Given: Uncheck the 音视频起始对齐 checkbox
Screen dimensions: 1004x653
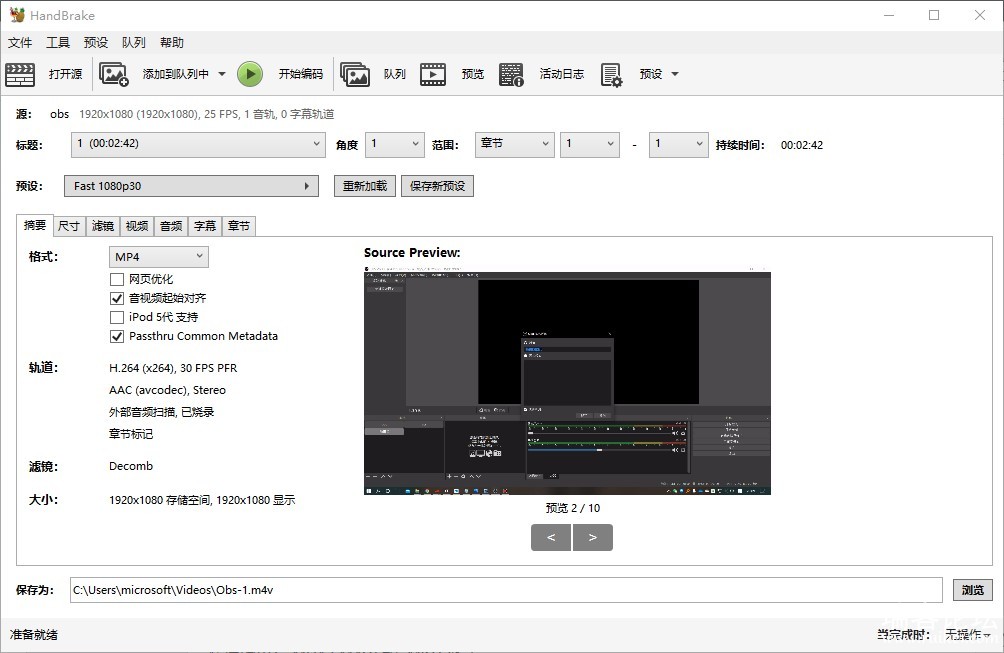Looking at the screenshot, I should click(117, 298).
